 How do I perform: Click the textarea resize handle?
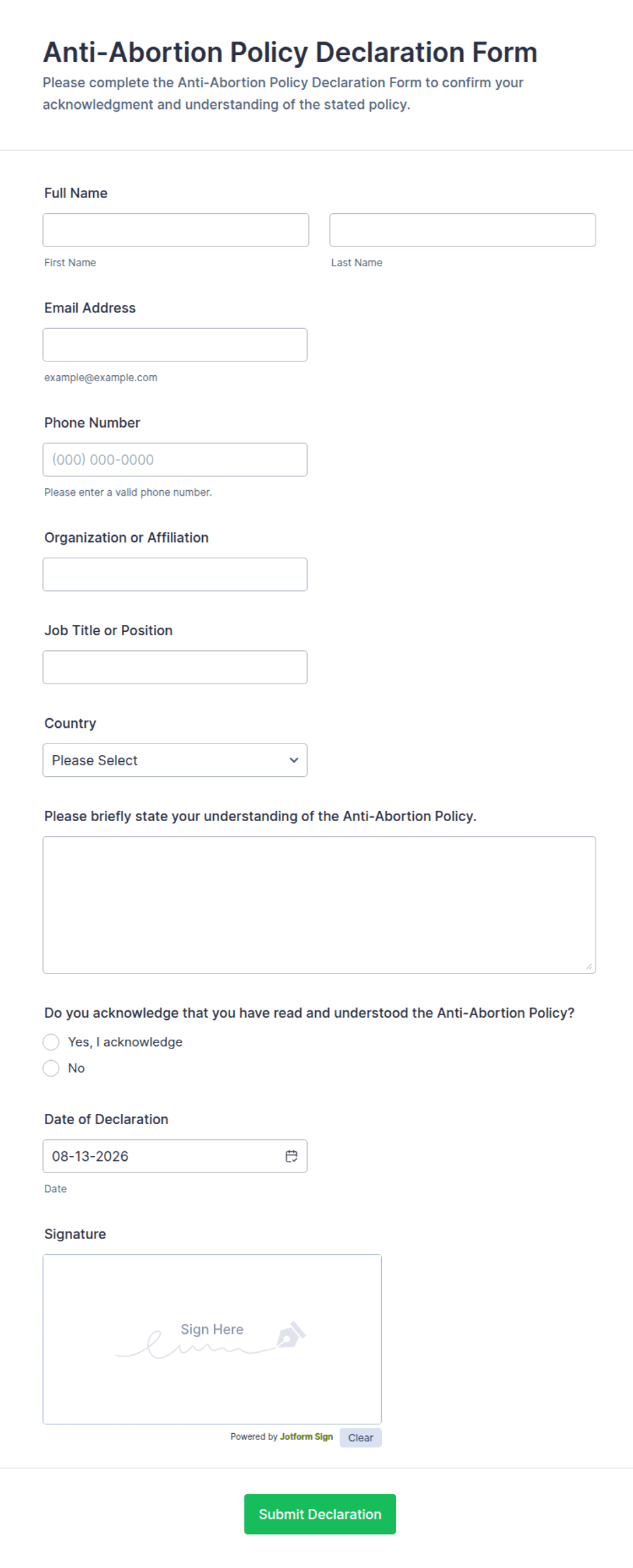coord(589,966)
